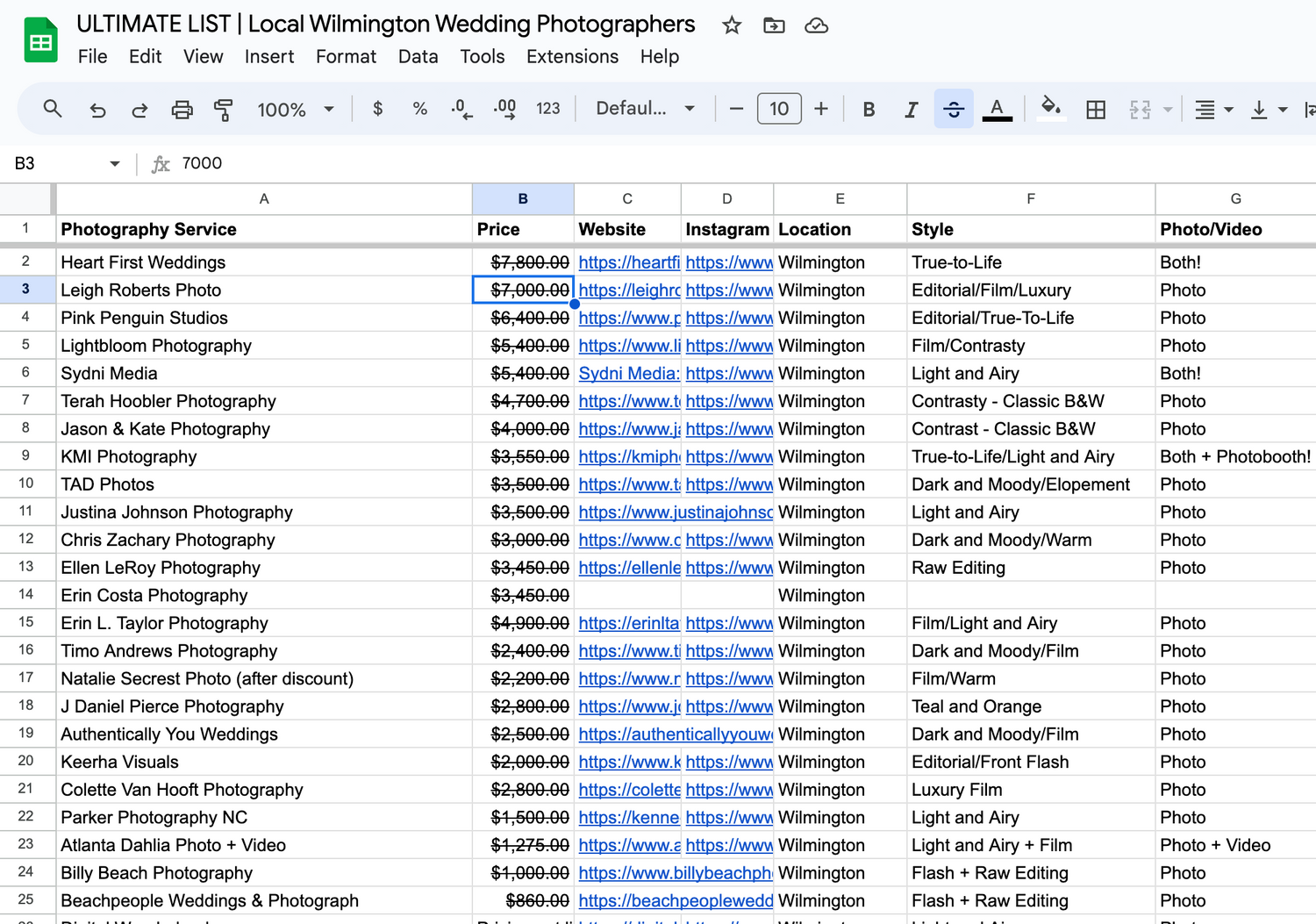Undo the last action

point(97,110)
